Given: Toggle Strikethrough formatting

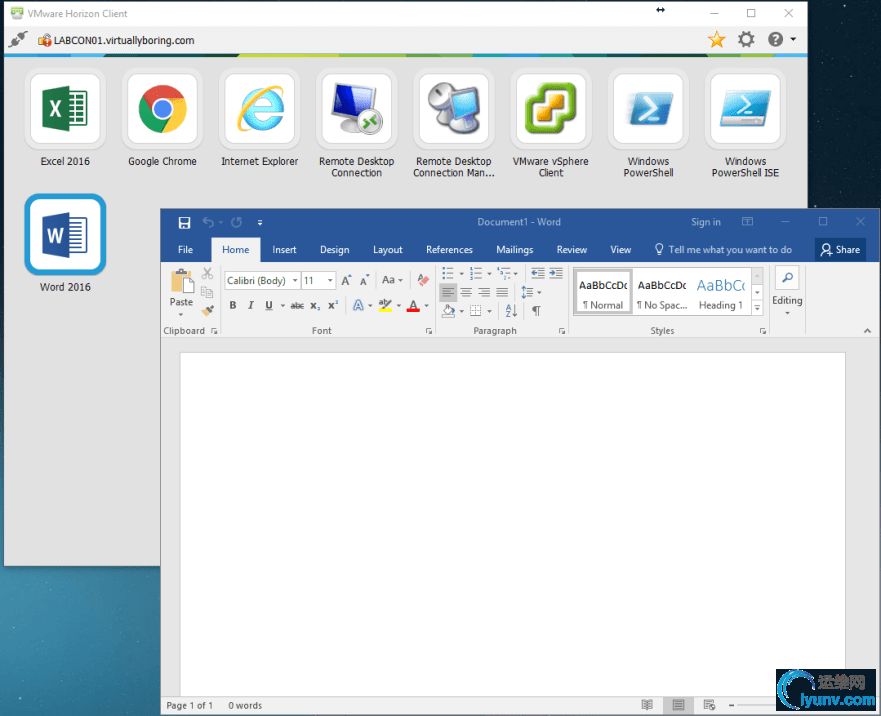Looking at the screenshot, I should [297, 306].
